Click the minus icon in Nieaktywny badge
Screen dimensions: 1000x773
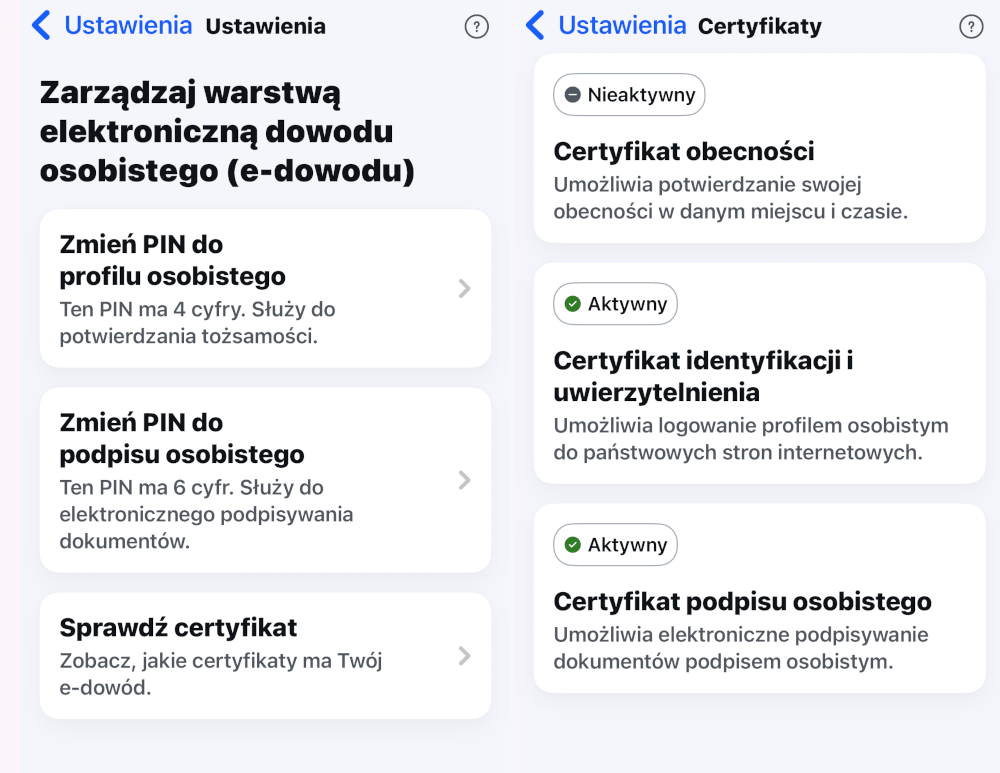(572, 94)
